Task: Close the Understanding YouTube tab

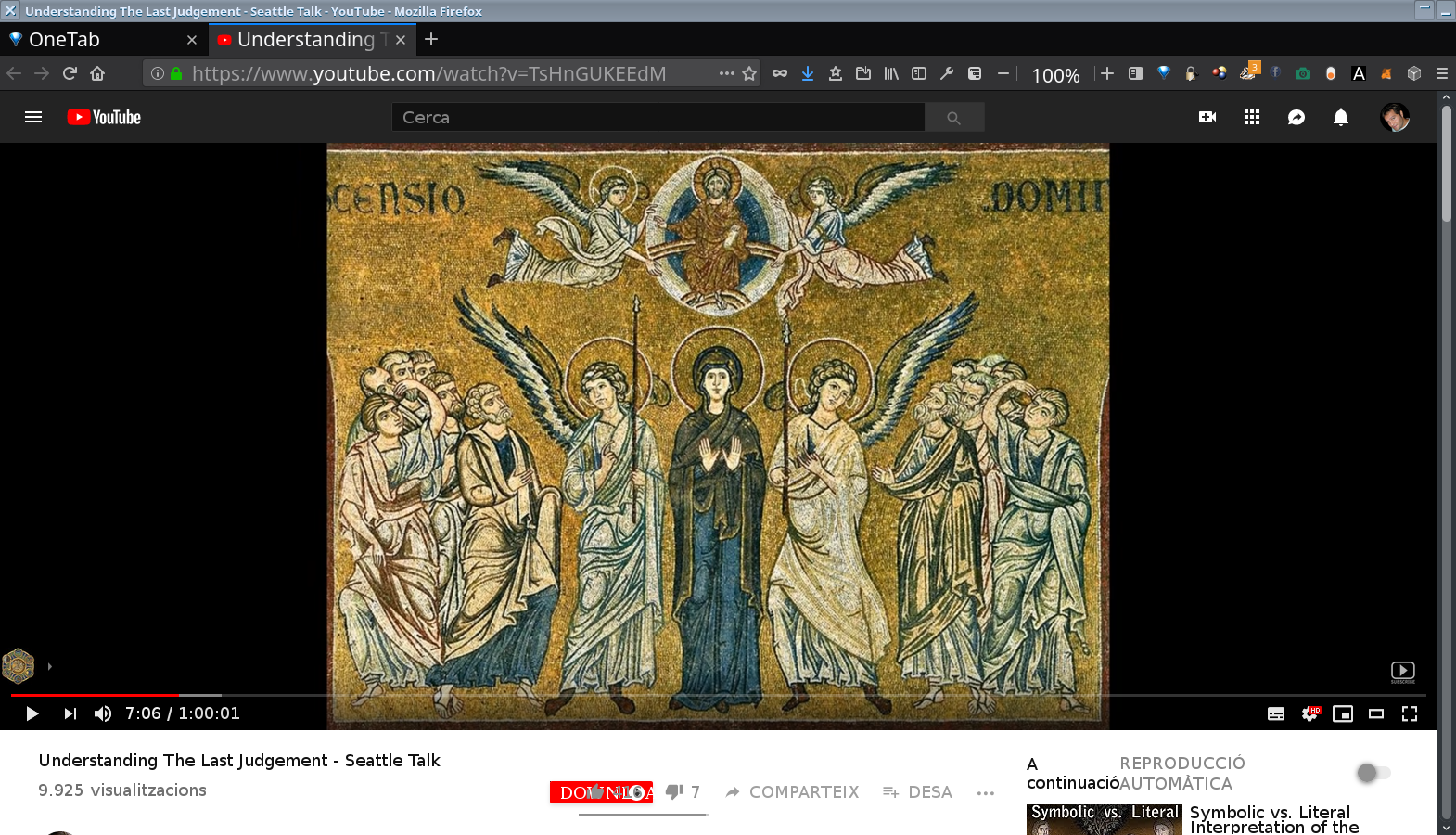Action: [x=401, y=40]
